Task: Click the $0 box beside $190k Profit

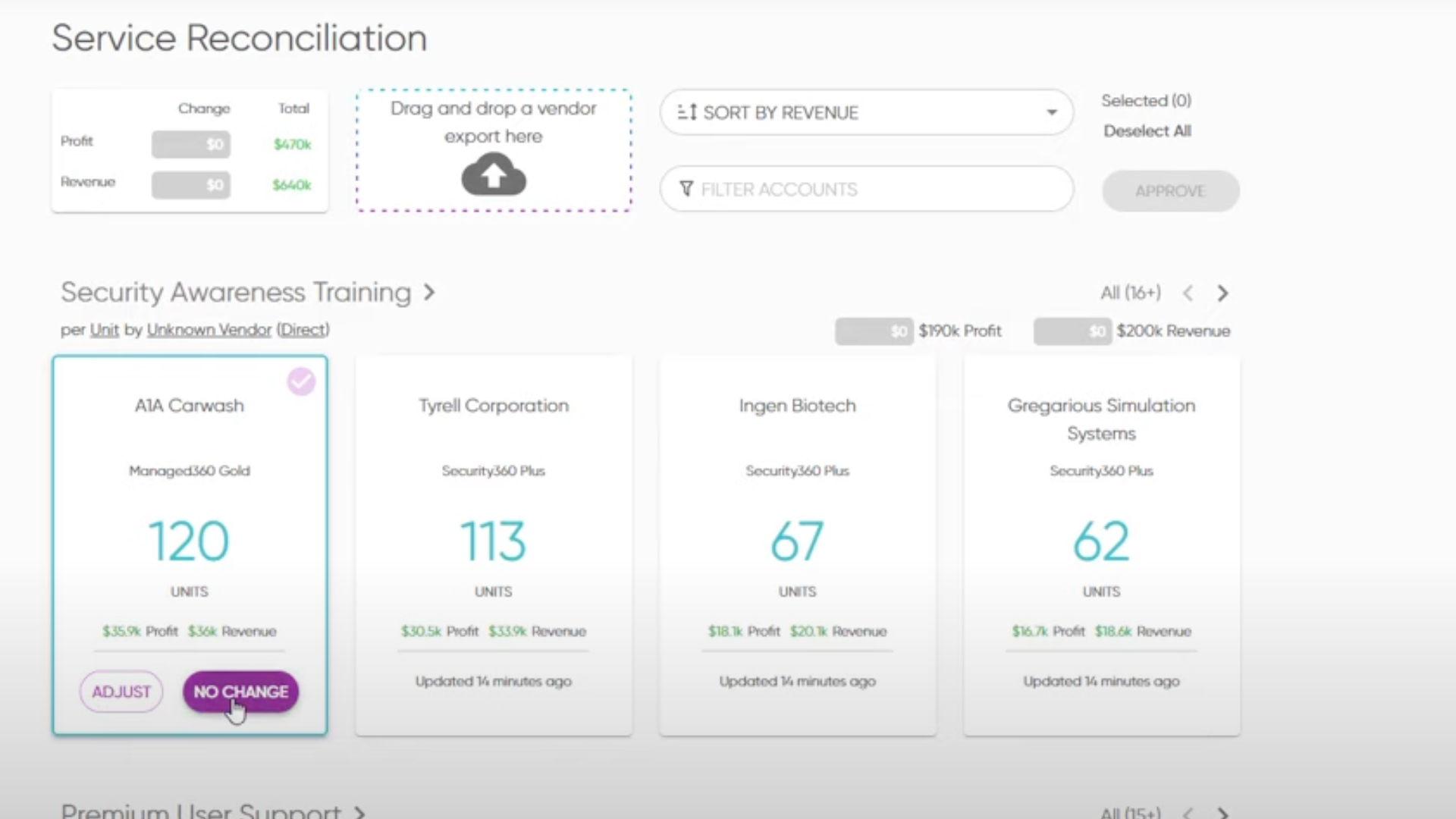Action: point(874,331)
